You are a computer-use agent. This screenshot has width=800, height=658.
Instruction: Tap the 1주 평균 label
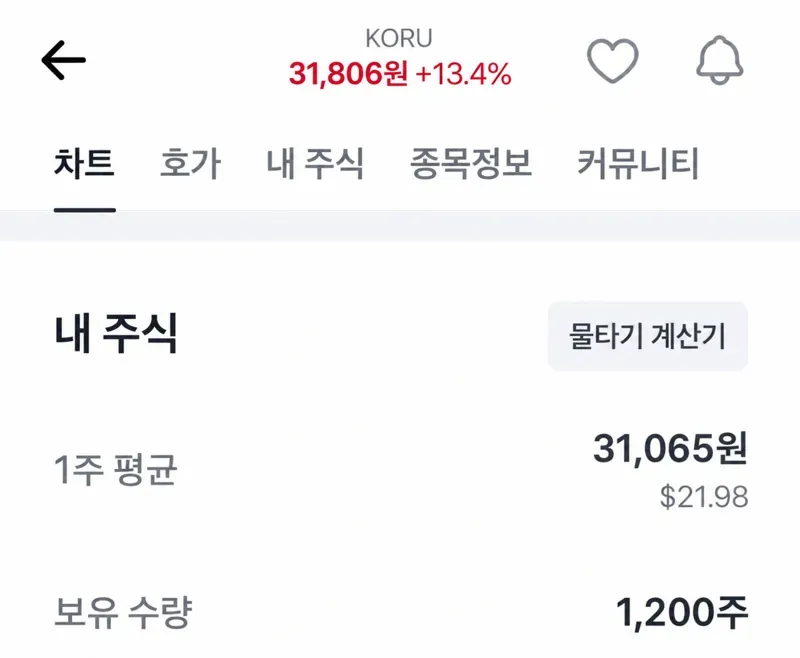point(115,470)
